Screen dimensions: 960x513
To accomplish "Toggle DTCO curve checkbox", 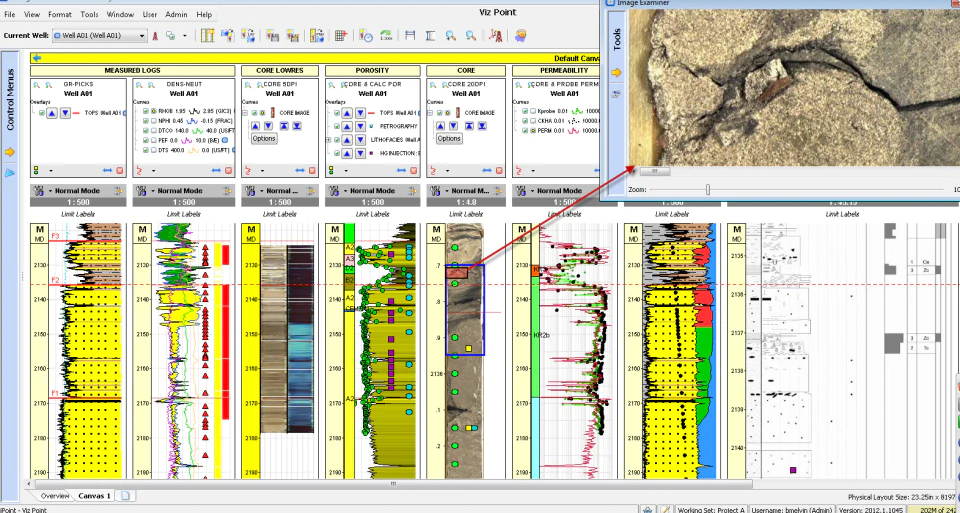I will click(x=146, y=130).
